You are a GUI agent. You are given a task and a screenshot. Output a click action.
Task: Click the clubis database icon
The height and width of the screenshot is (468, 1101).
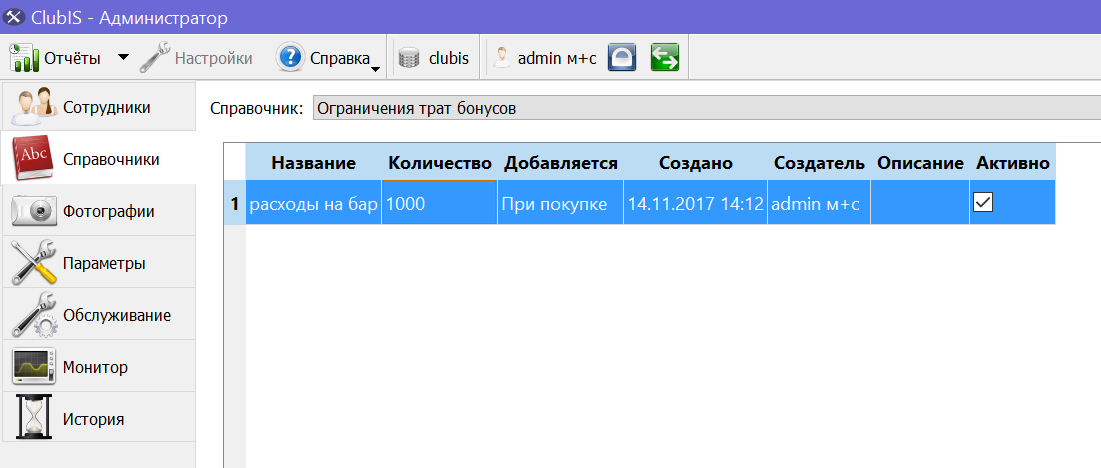(408, 58)
